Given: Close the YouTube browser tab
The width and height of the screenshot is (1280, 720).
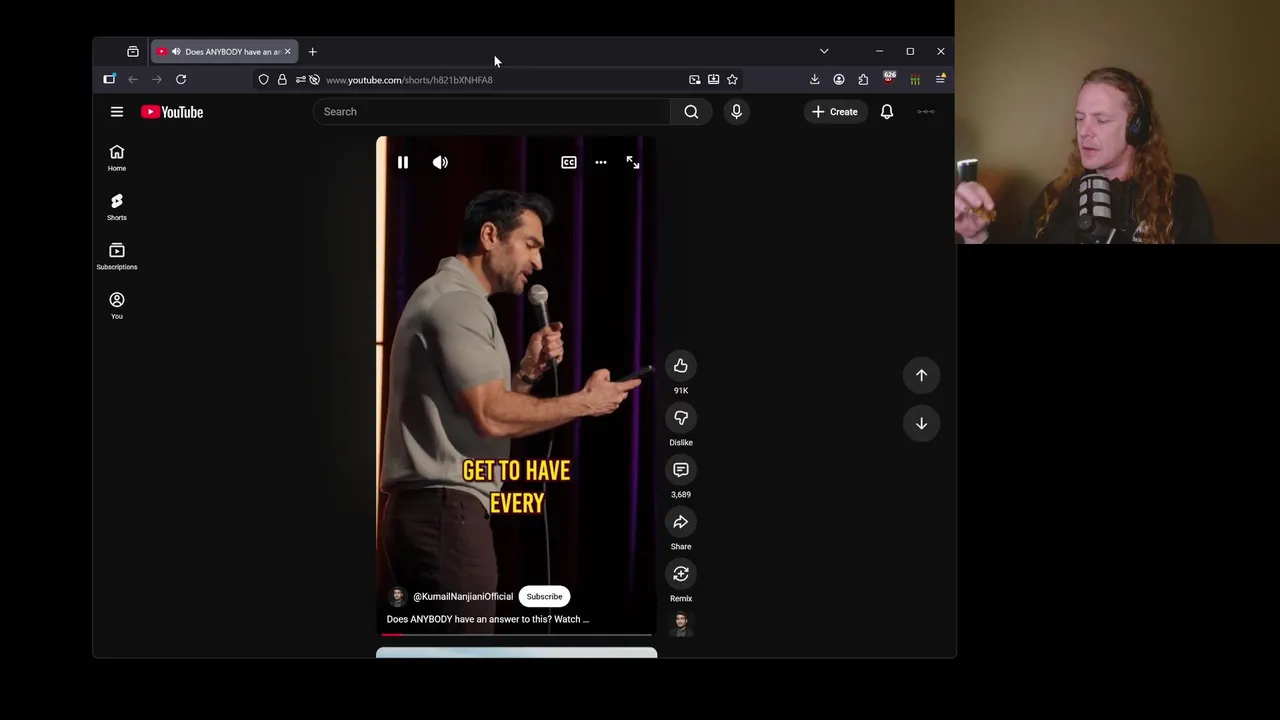Looking at the screenshot, I should (288, 52).
